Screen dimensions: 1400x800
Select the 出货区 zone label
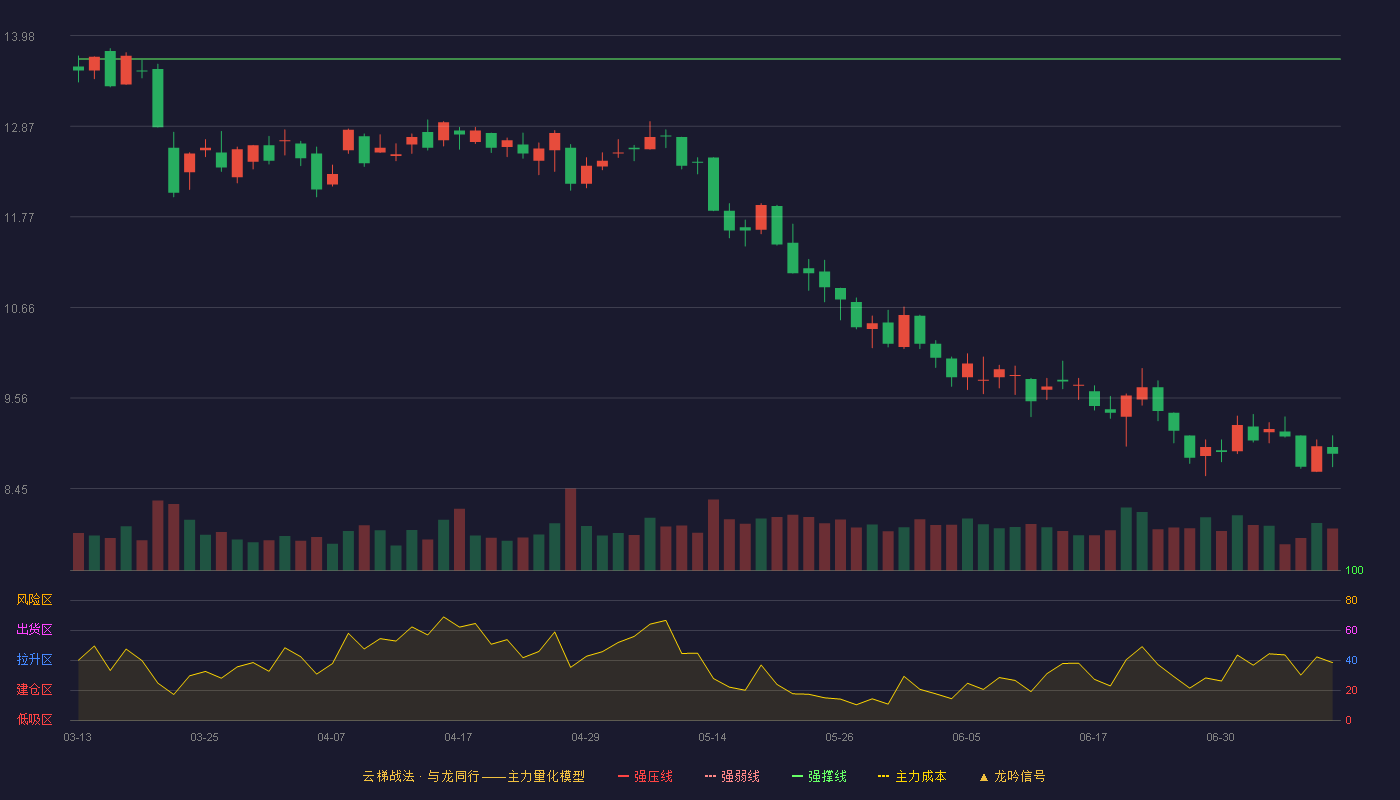[34, 630]
